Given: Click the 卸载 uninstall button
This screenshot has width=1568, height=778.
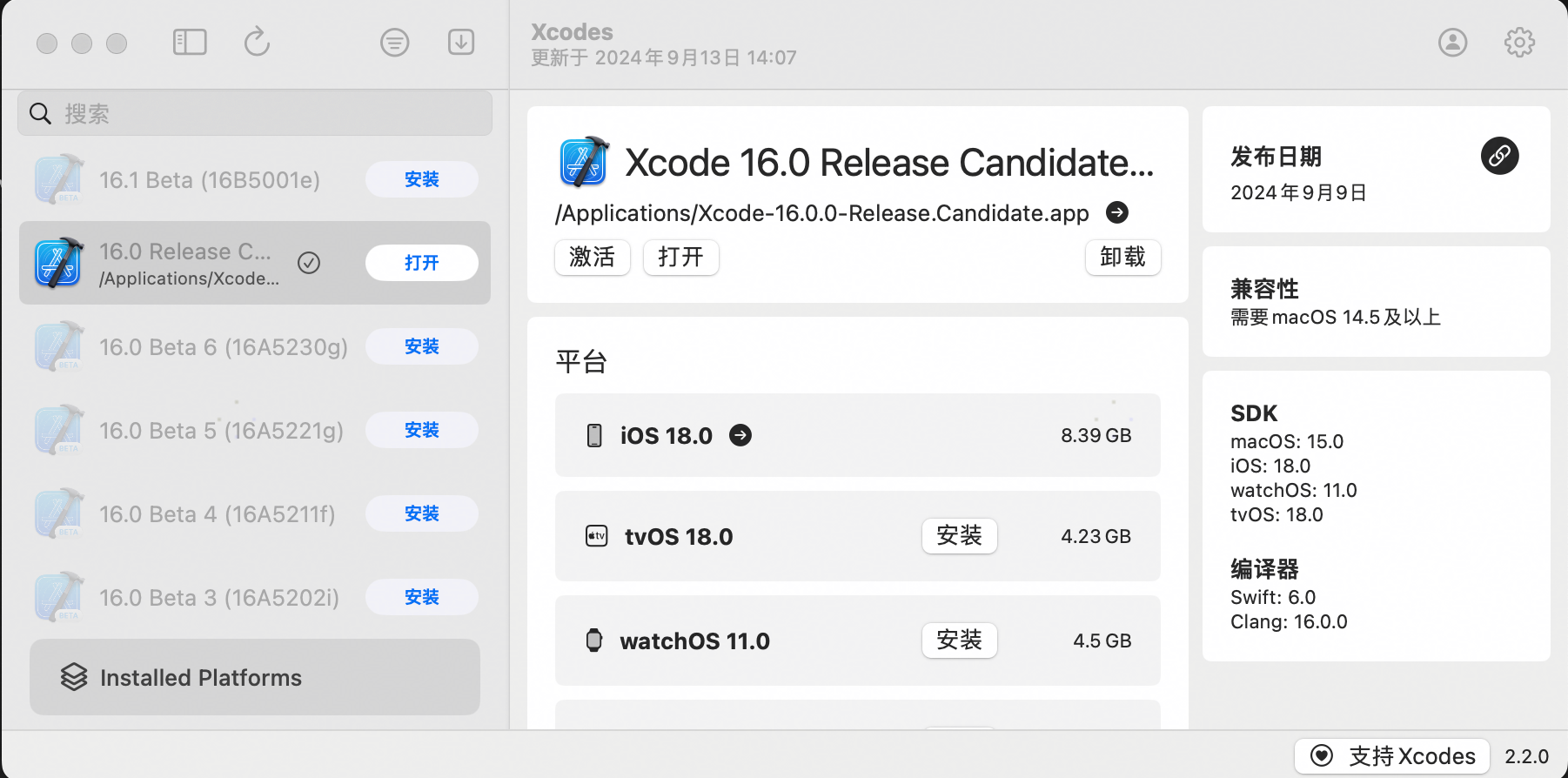Looking at the screenshot, I should coord(1123,257).
